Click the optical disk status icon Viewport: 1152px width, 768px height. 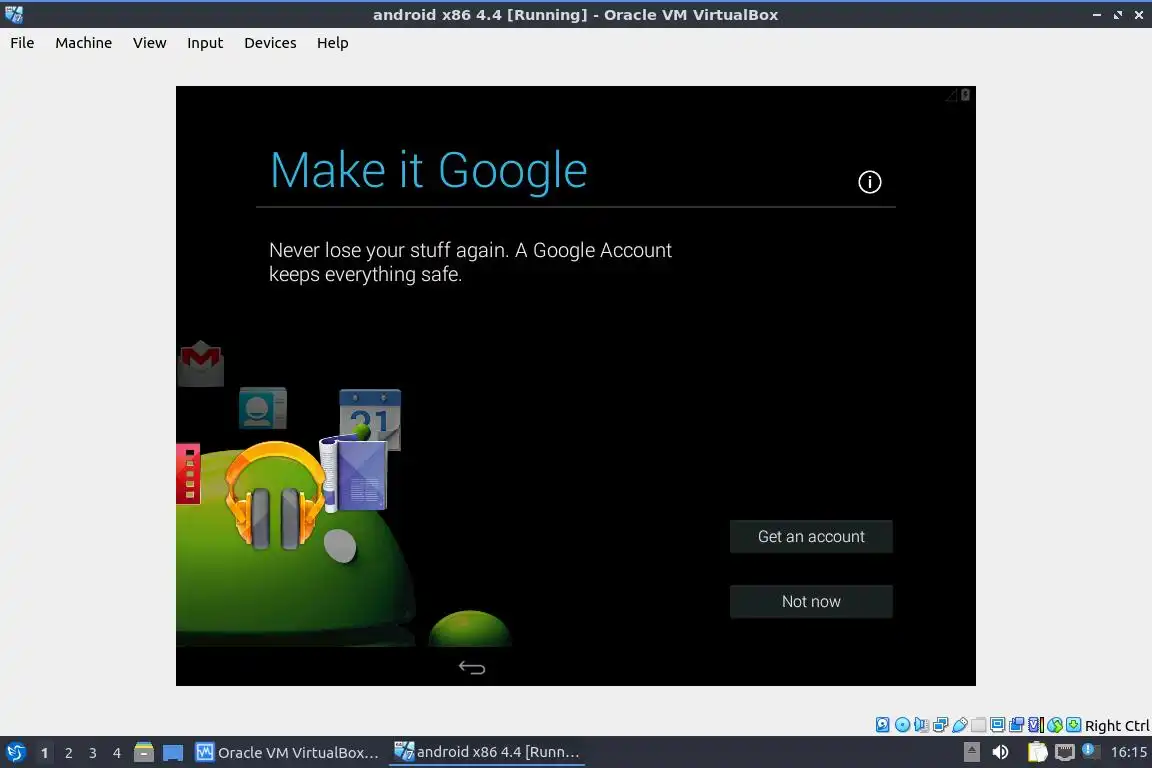pos(902,725)
